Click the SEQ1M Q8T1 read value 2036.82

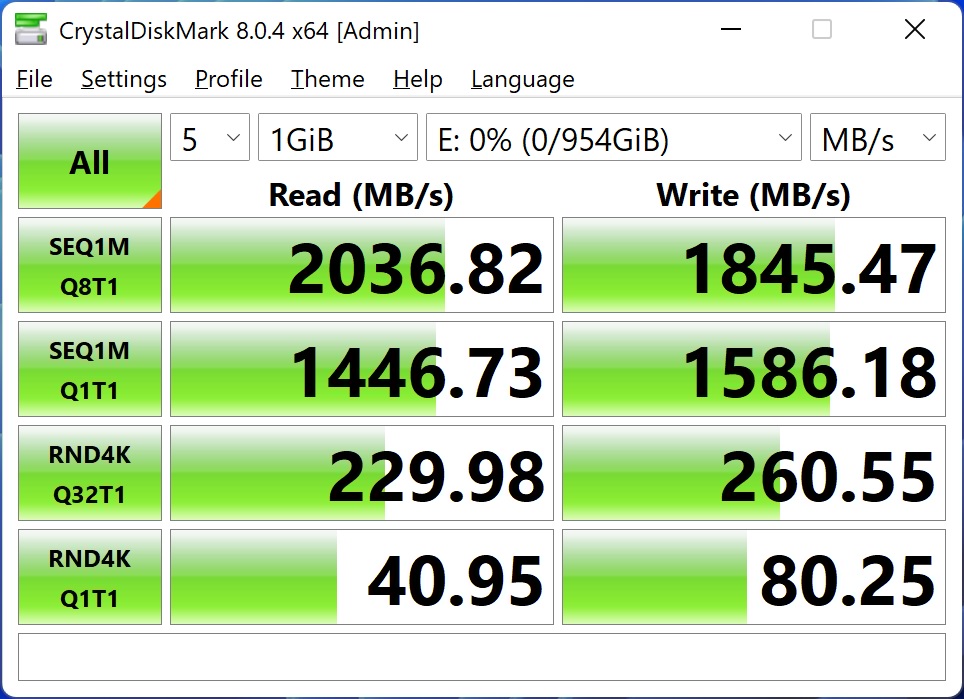[x=362, y=265]
